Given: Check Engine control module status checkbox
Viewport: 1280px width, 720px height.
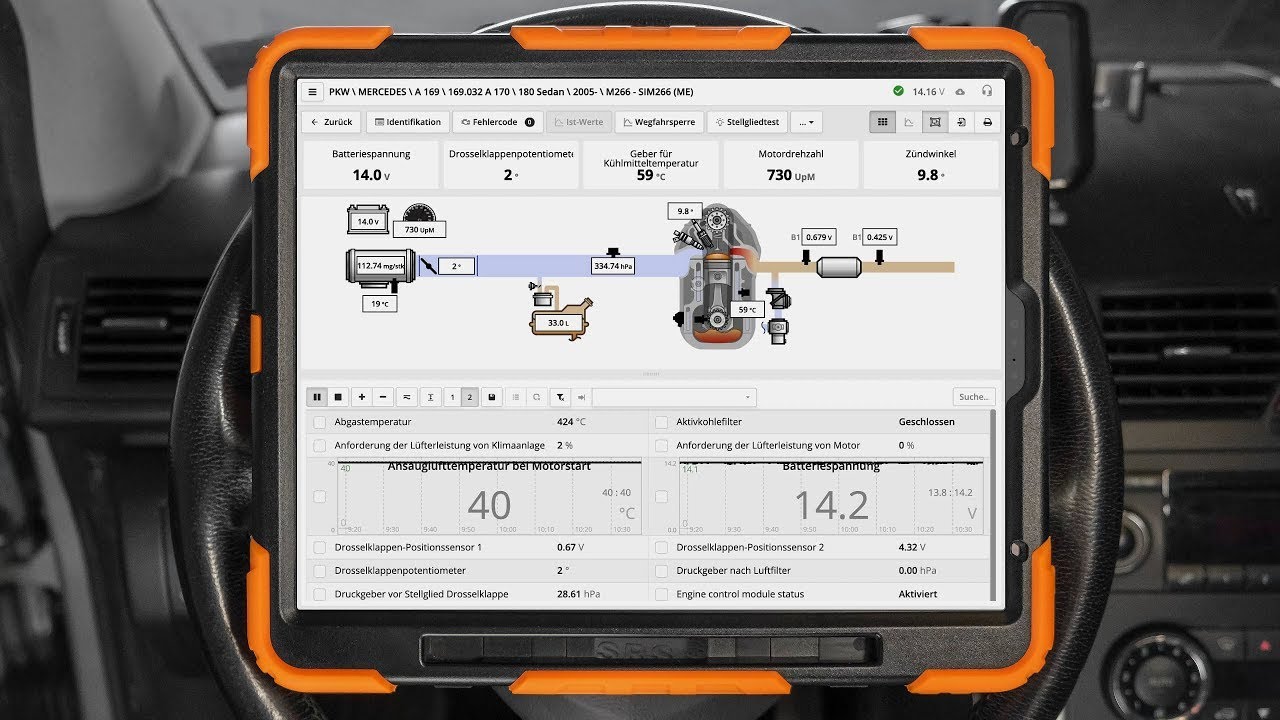Looking at the screenshot, I should pyautogui.click(x=662, y=594).
